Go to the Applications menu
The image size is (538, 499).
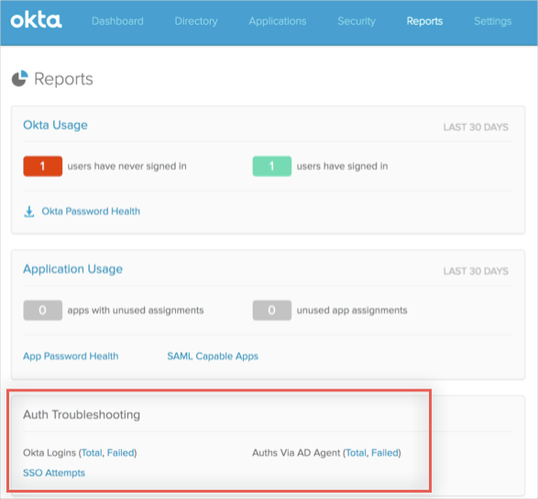277,21
